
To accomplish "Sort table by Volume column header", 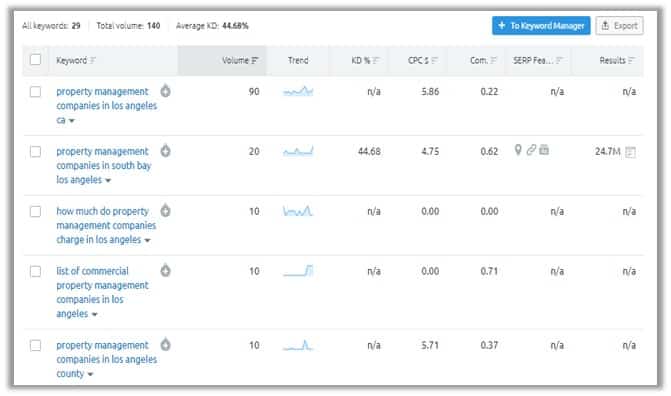I will [240, 60].
